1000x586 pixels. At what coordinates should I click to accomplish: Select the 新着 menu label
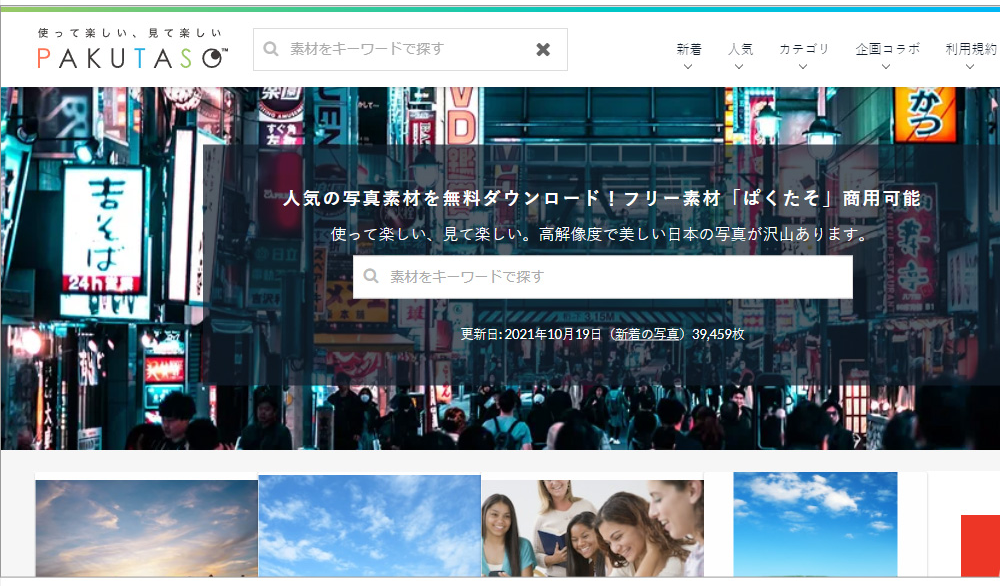[688, 48]
